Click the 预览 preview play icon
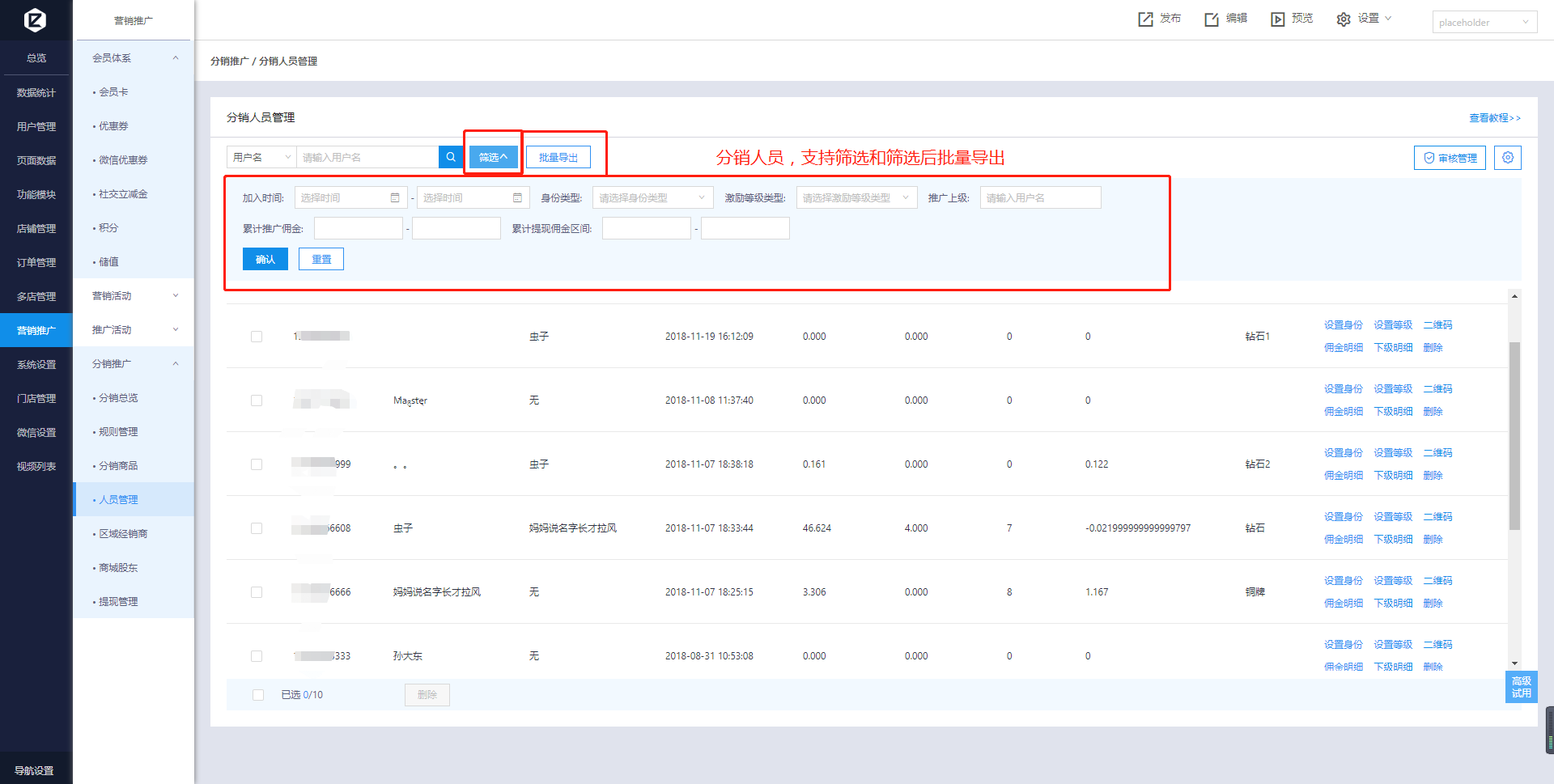 (1278, 19)
